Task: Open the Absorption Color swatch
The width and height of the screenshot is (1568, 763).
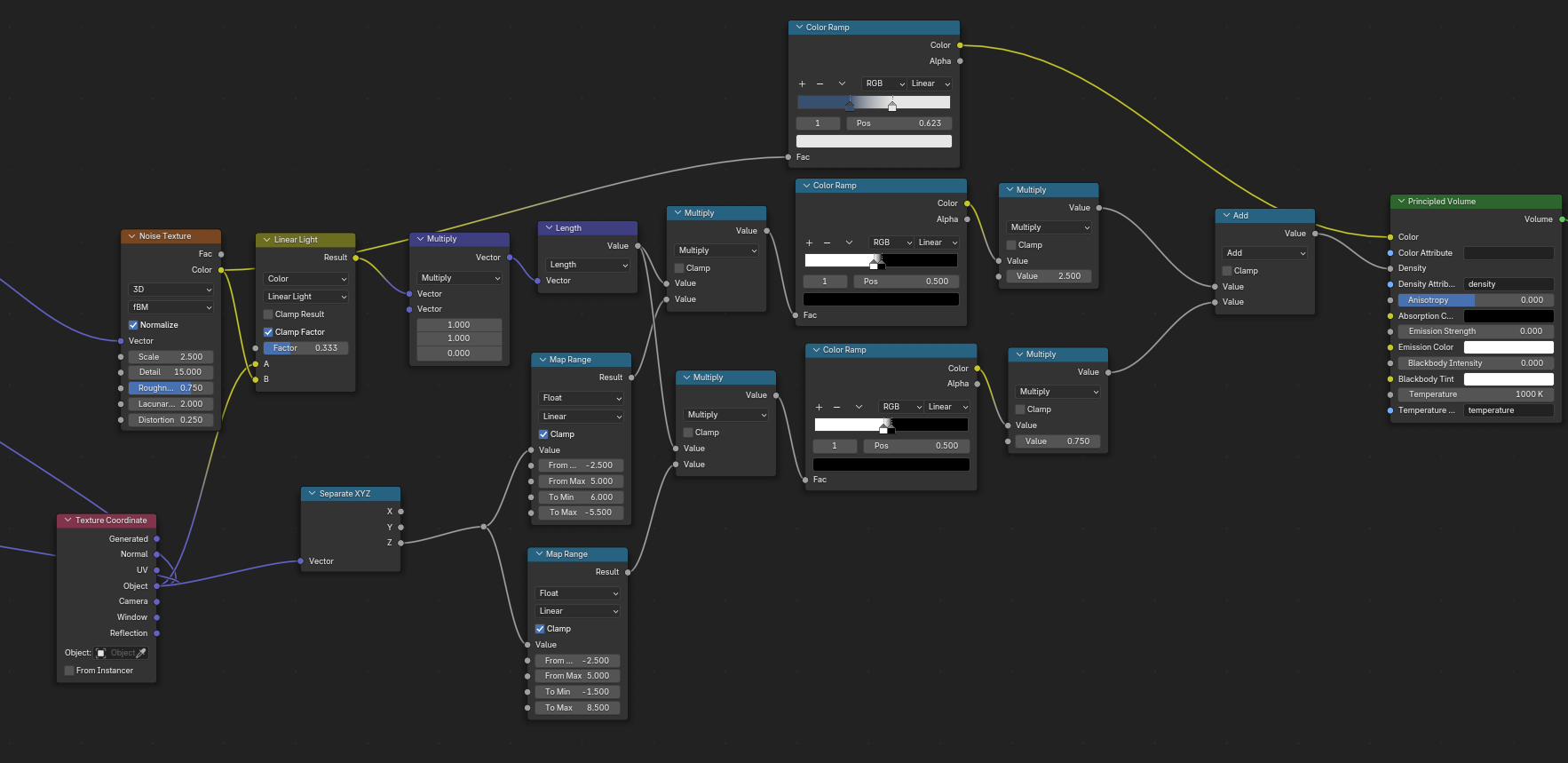Action: (x=1509, y=316)
